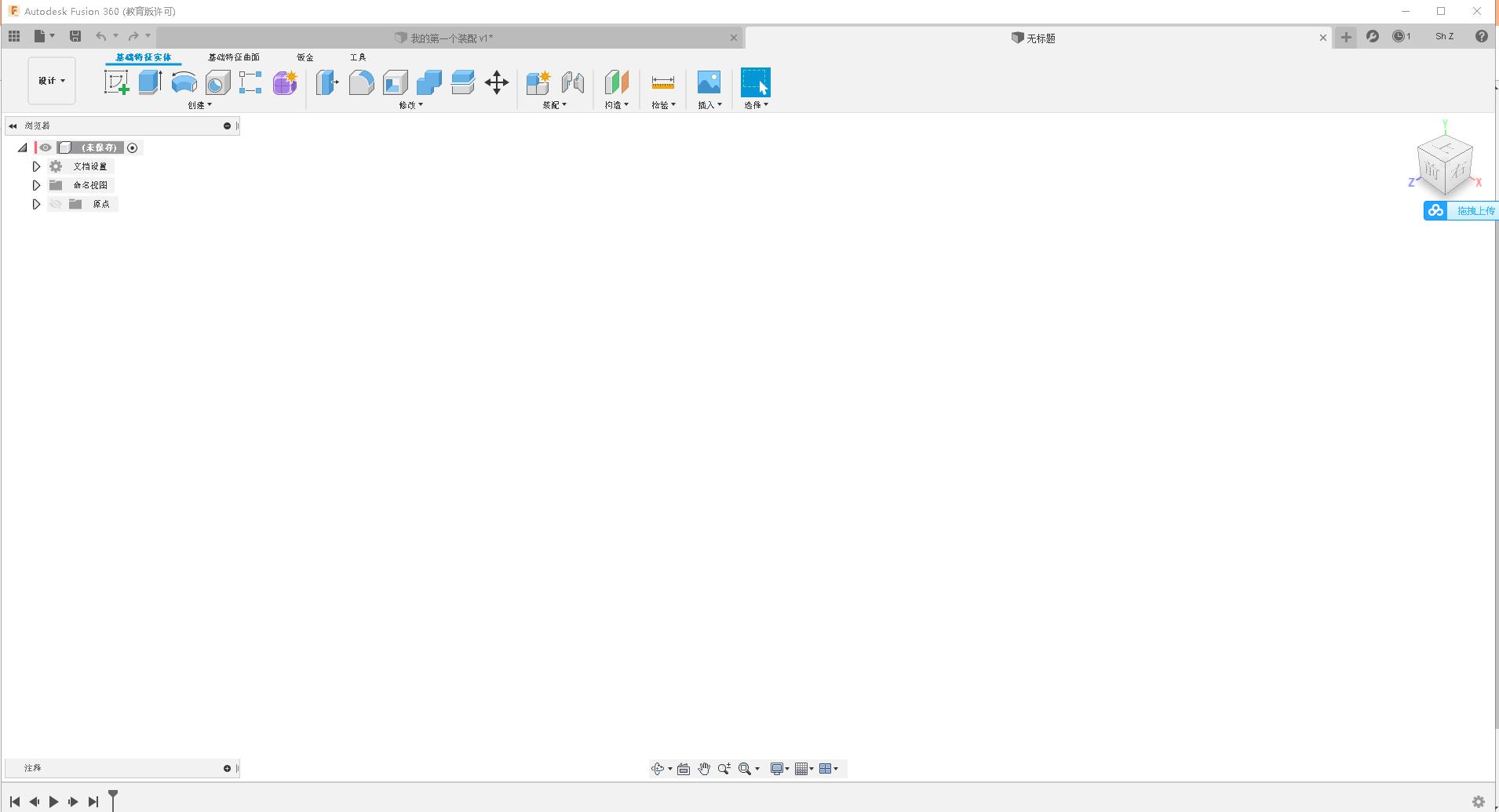The height and width of the screenshot is (812, 1499).
Task: Toggle visibility of the unsaved document root
Action: 45,147
